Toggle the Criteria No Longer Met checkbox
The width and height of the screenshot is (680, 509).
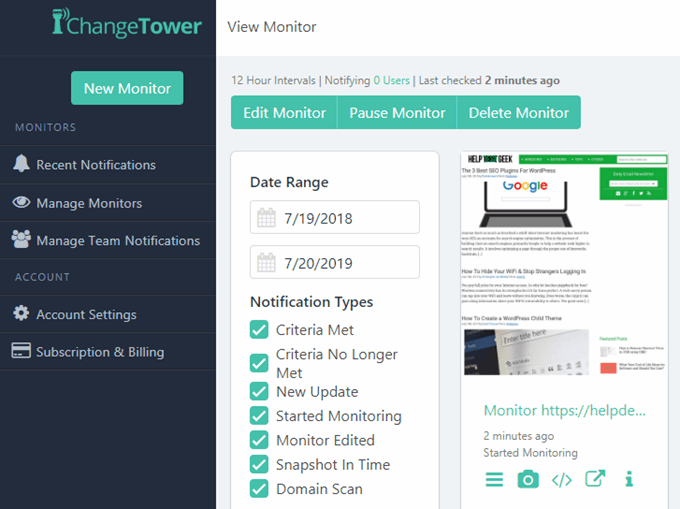pos(259,363)
